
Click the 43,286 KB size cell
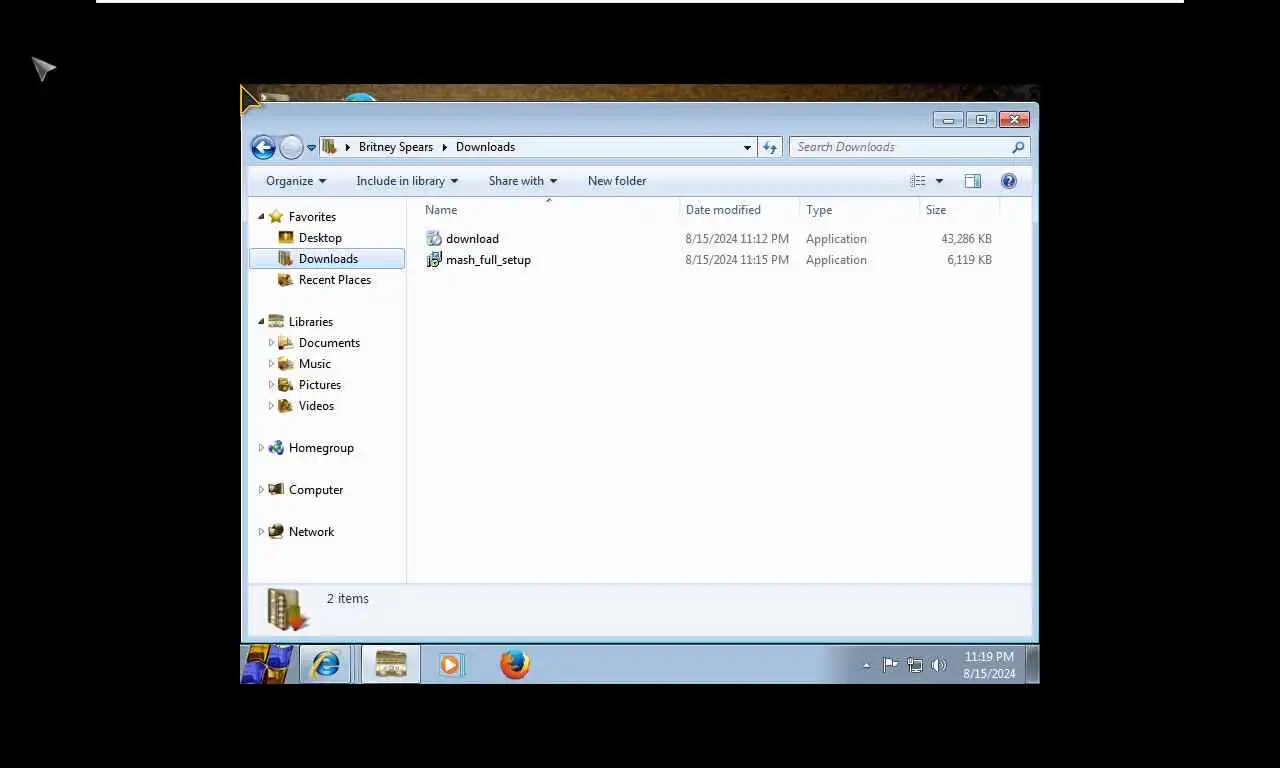point(966,239)
